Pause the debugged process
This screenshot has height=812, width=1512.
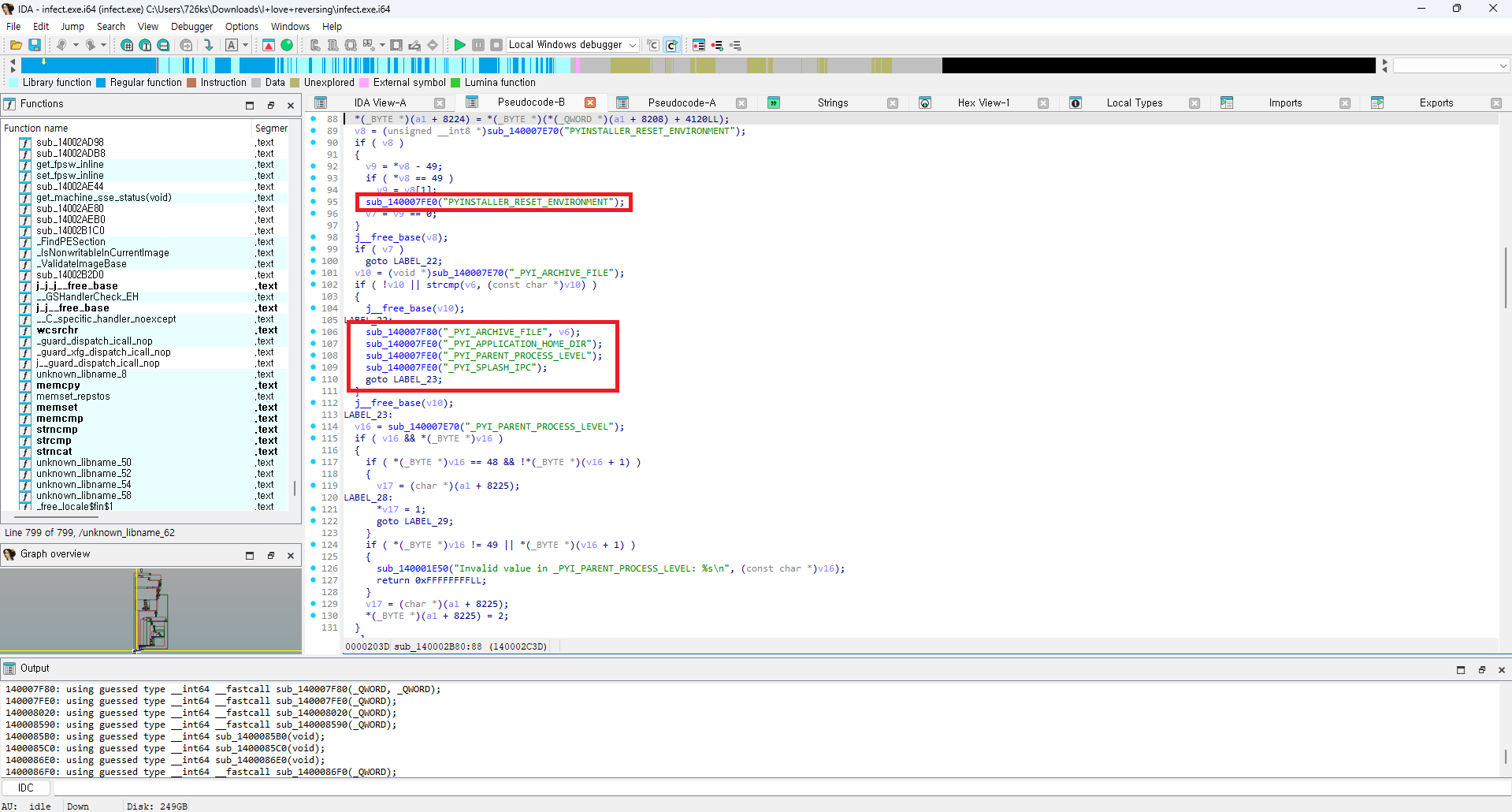[x=478, y=45]
